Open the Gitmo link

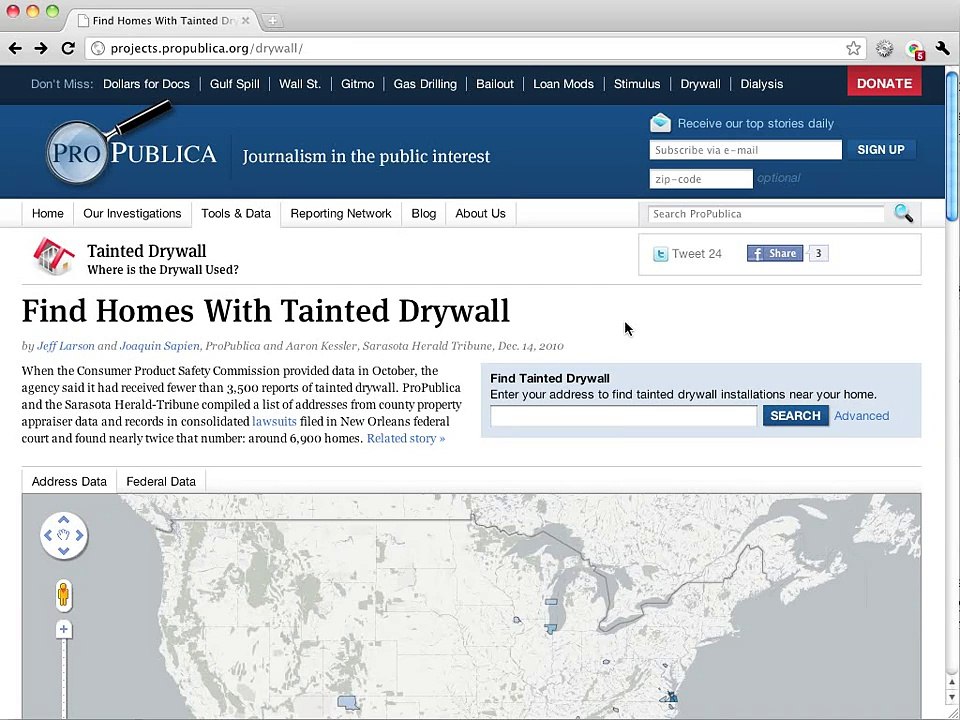click(x=358, y=84)
